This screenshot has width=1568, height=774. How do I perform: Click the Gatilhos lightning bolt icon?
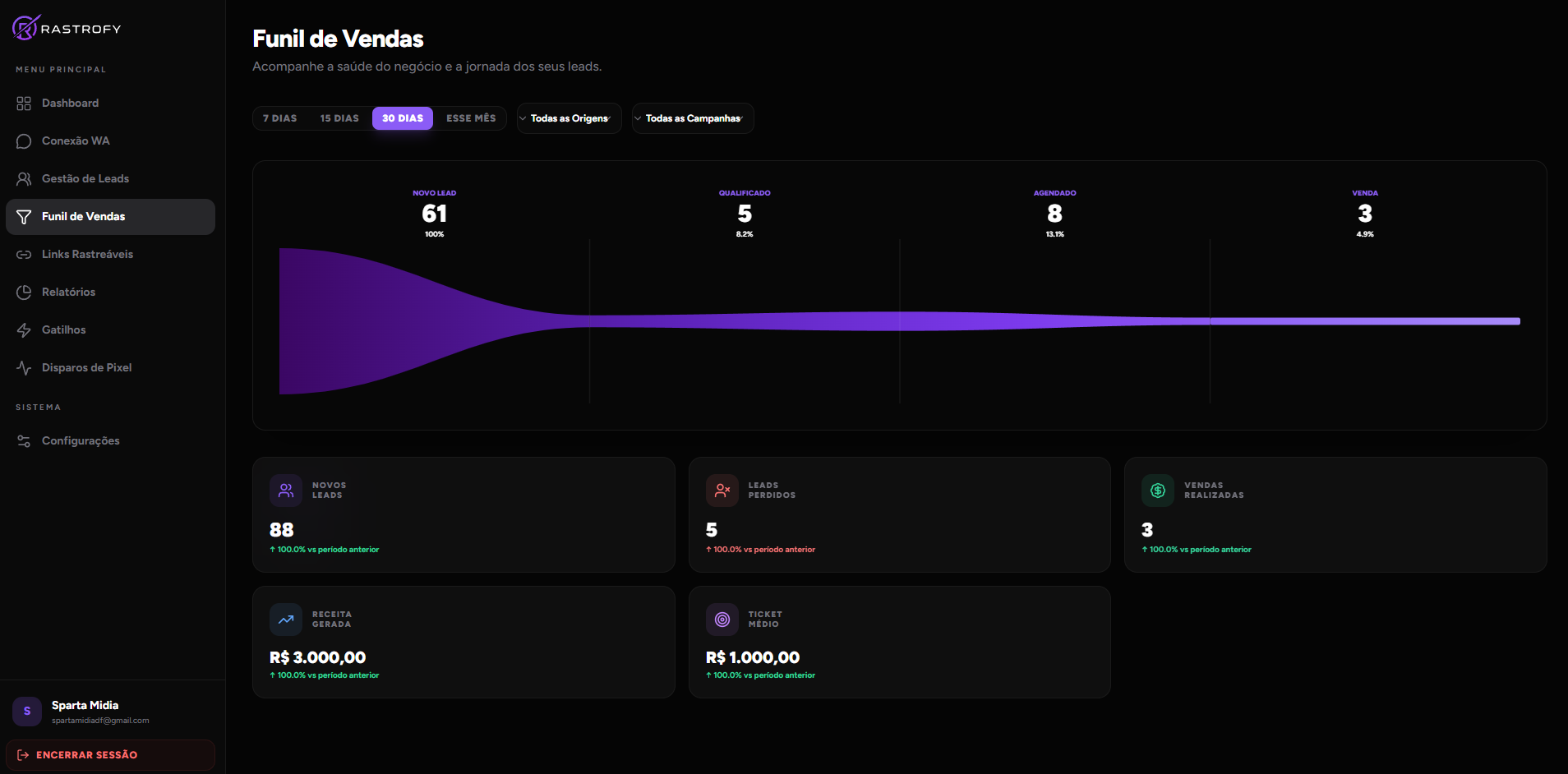tap(24, 330)
